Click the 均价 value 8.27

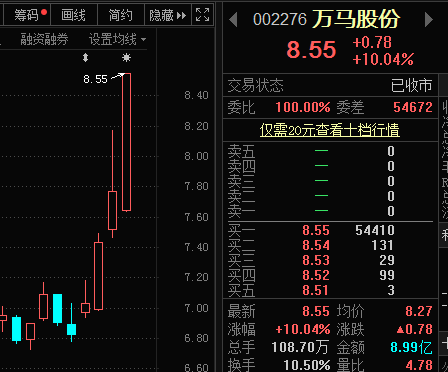click(x=419, y=311)
